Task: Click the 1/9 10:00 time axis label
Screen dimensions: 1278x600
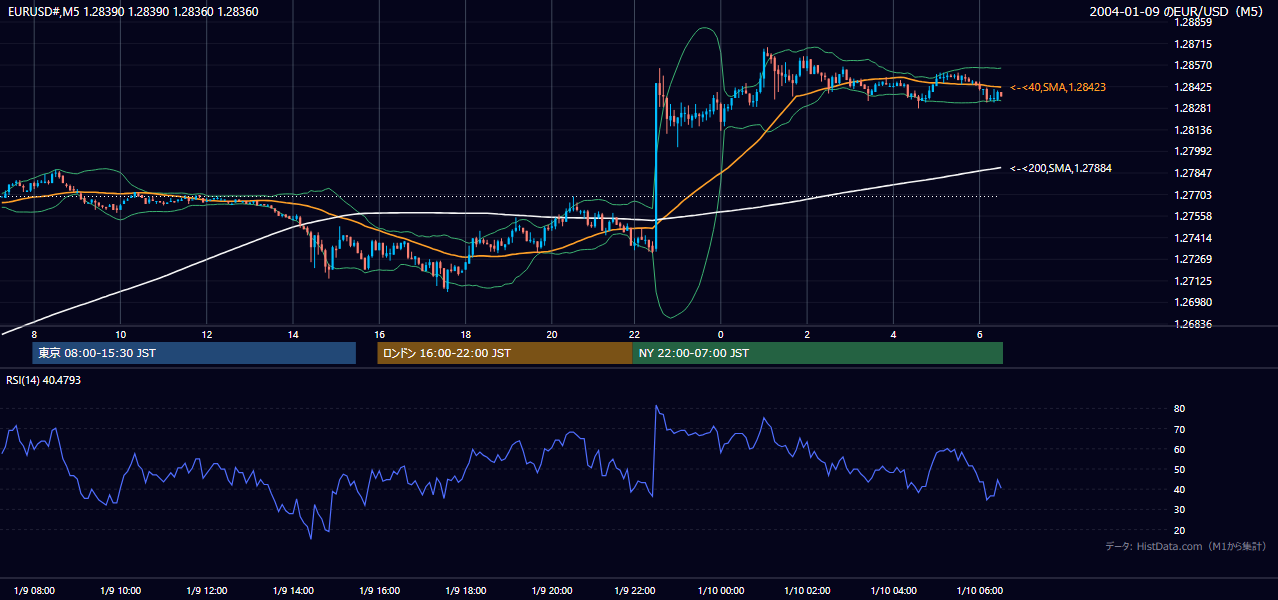Action: [x=120, y=590]
